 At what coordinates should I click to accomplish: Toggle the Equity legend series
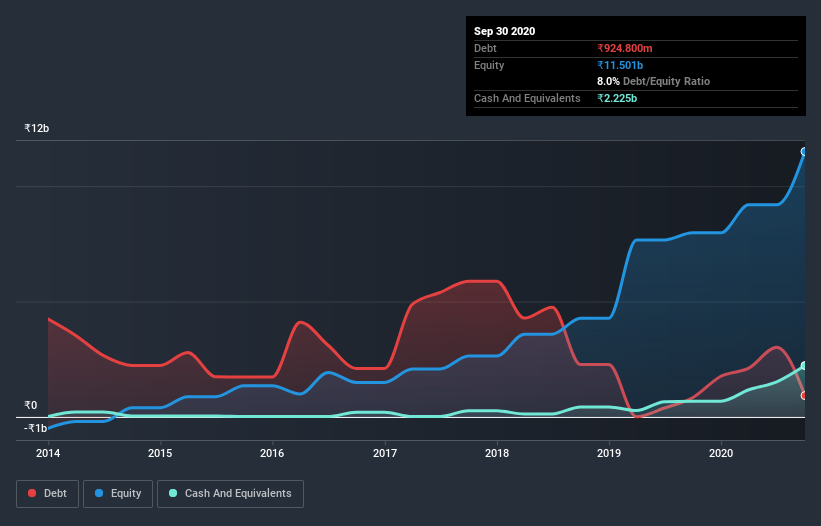(x=118, y=494)
